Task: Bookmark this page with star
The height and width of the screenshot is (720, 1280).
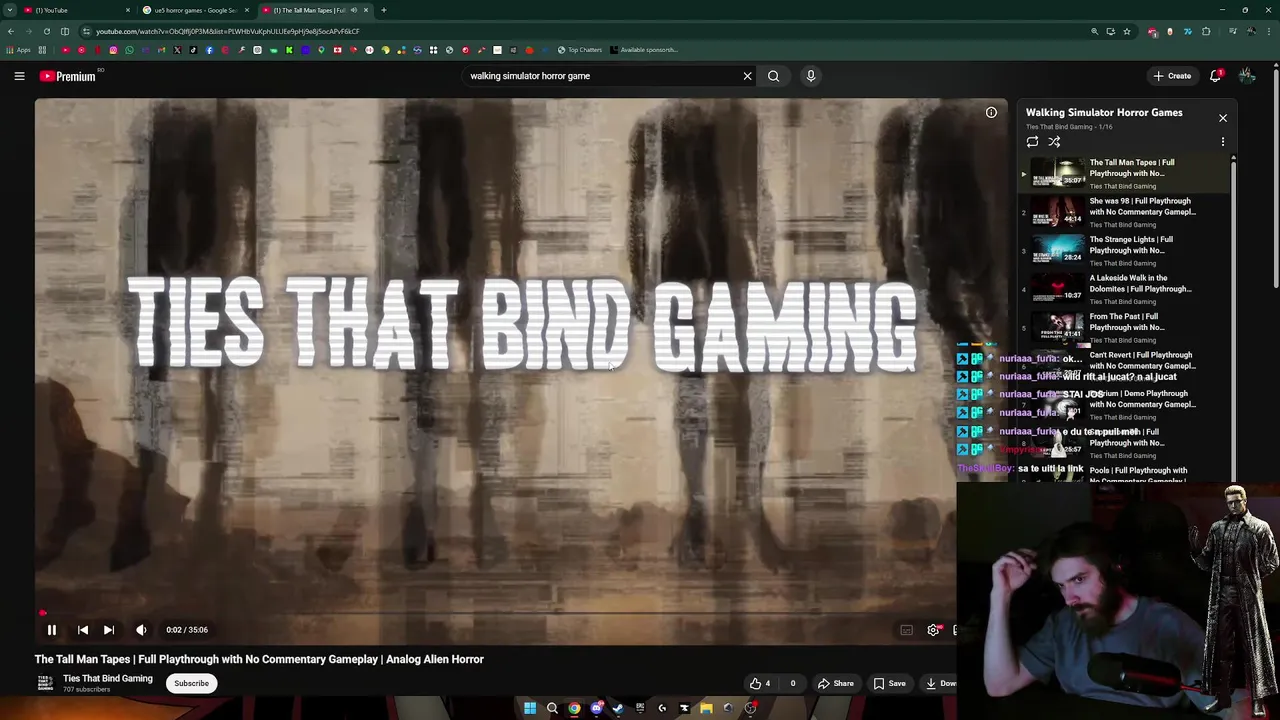Action: click(x=1127, y=31)
